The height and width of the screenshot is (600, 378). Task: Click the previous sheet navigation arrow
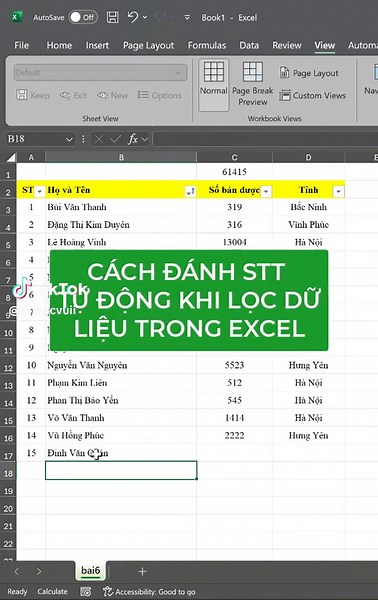[x=16, y=571]
